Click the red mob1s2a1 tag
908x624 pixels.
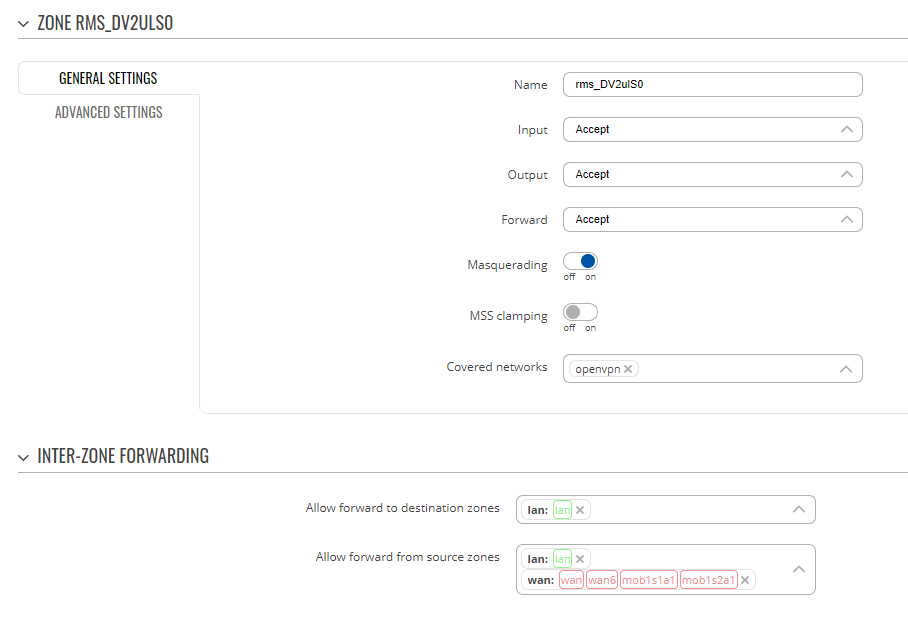click(709, 580)
